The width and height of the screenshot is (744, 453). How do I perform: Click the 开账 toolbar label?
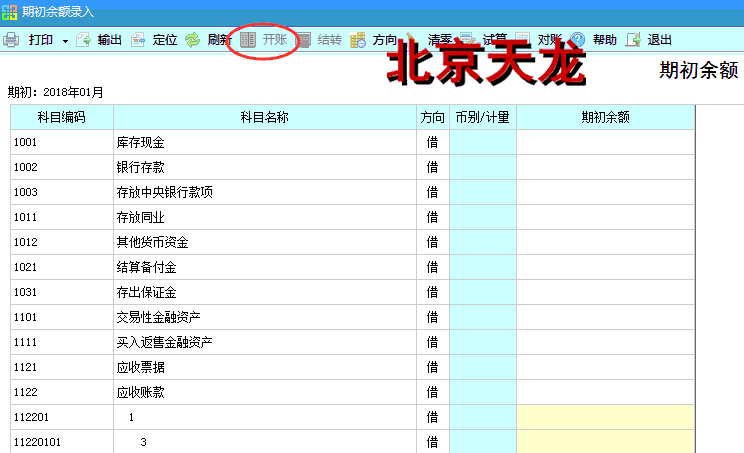[275, 39]
